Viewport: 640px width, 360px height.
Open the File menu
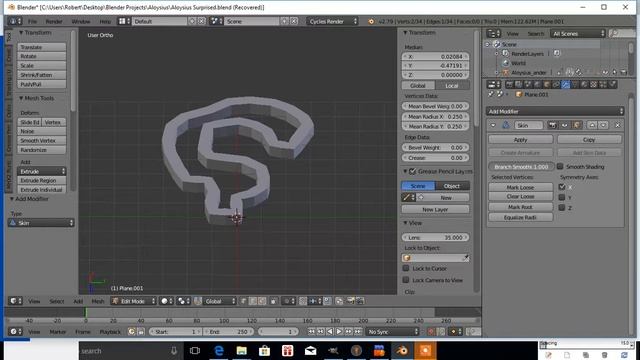point(32,21)
